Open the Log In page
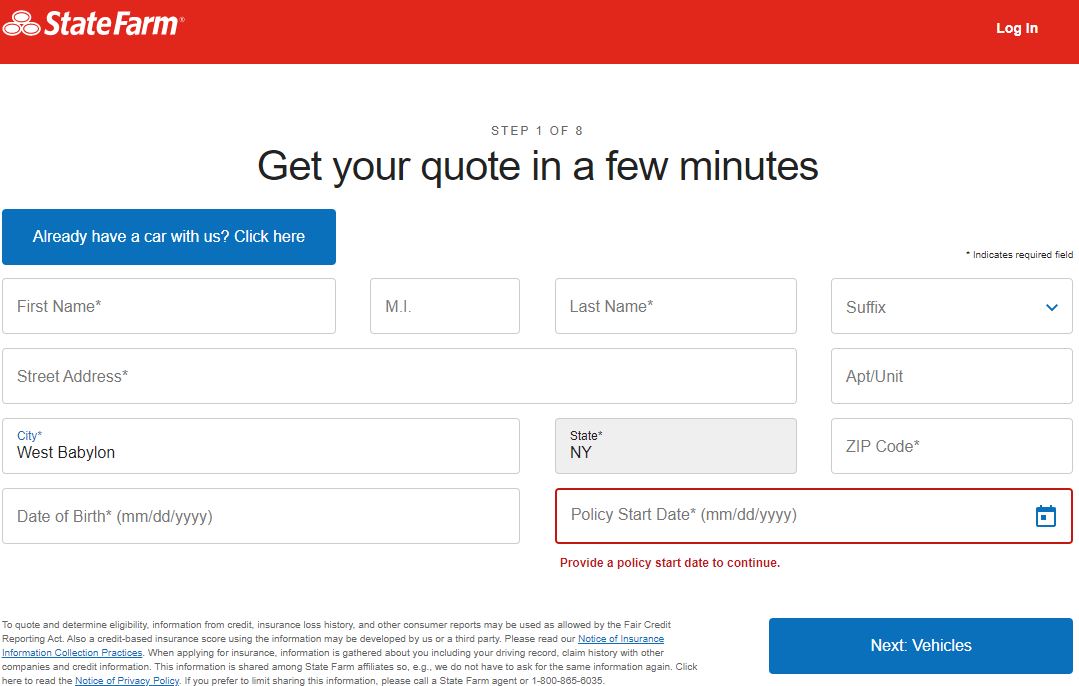 (x=1016, y=28)
